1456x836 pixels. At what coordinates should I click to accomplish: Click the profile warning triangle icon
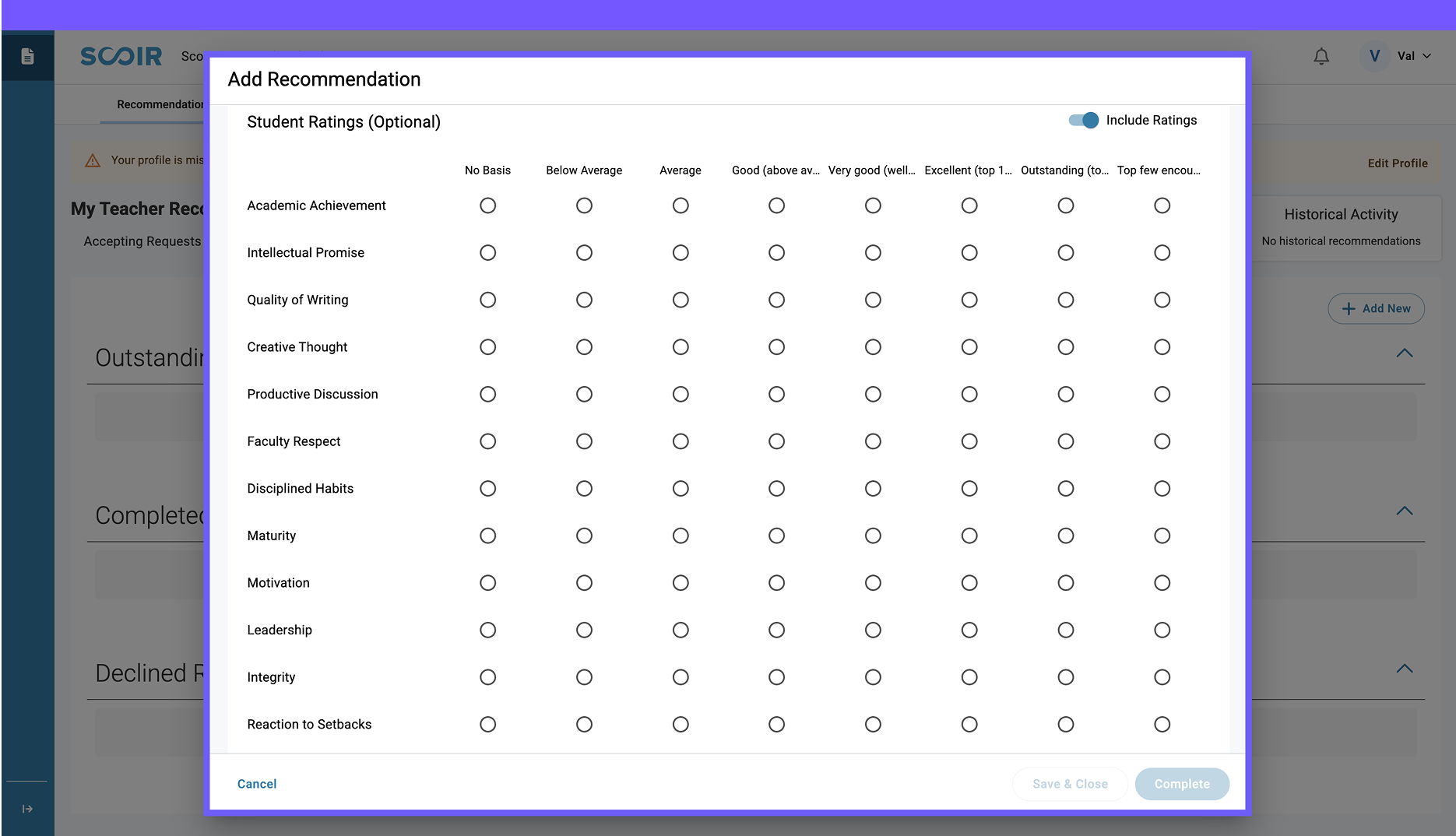pyautogui.click(x=93, y=160)
